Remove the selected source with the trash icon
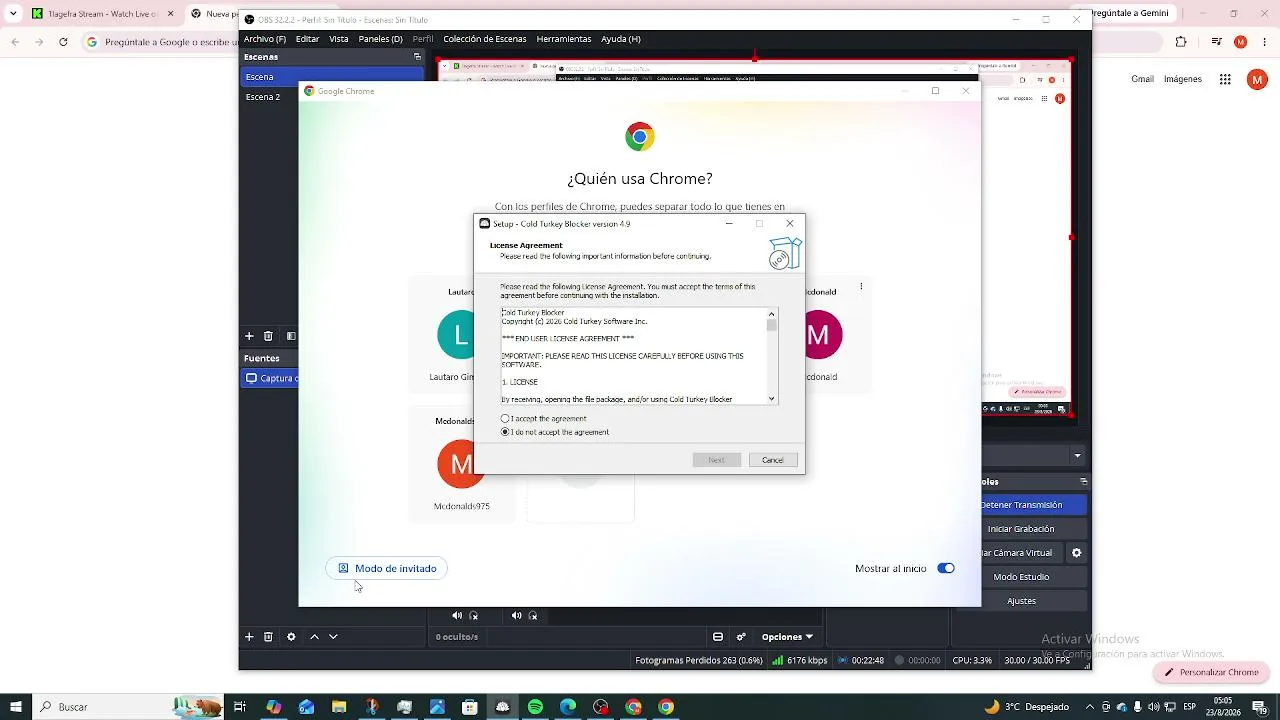The height and width of the screenshot is (720, 1280). coord(268,637)
